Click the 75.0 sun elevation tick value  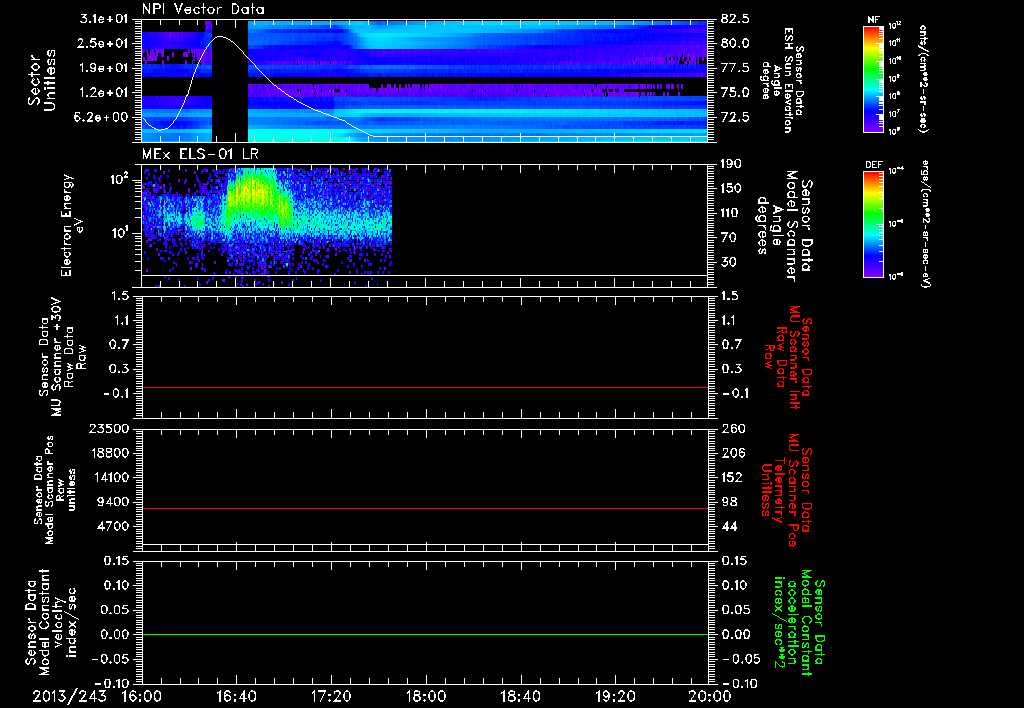point(735,93)
